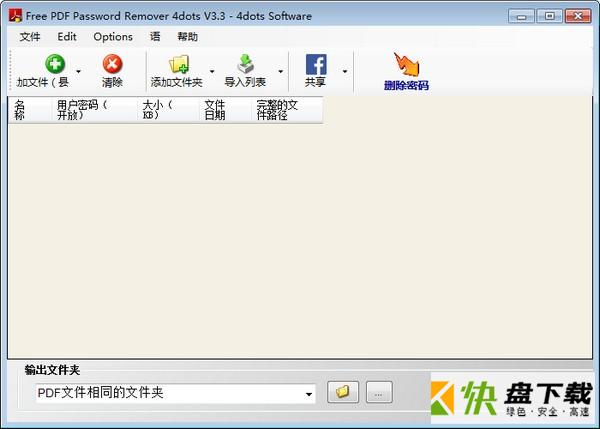Click the red Clear (清除) icon
The height and width of the screenshot is (429, 600).
coord(112,64)
